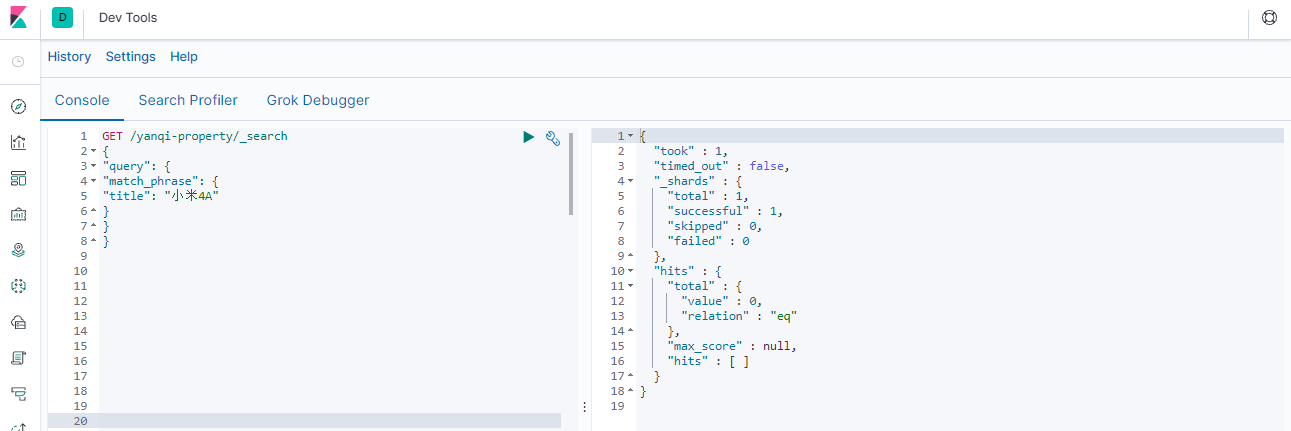Click the empty line 20 in request editor
This screenshot has width=1291, height=431.
click(330, 421)
